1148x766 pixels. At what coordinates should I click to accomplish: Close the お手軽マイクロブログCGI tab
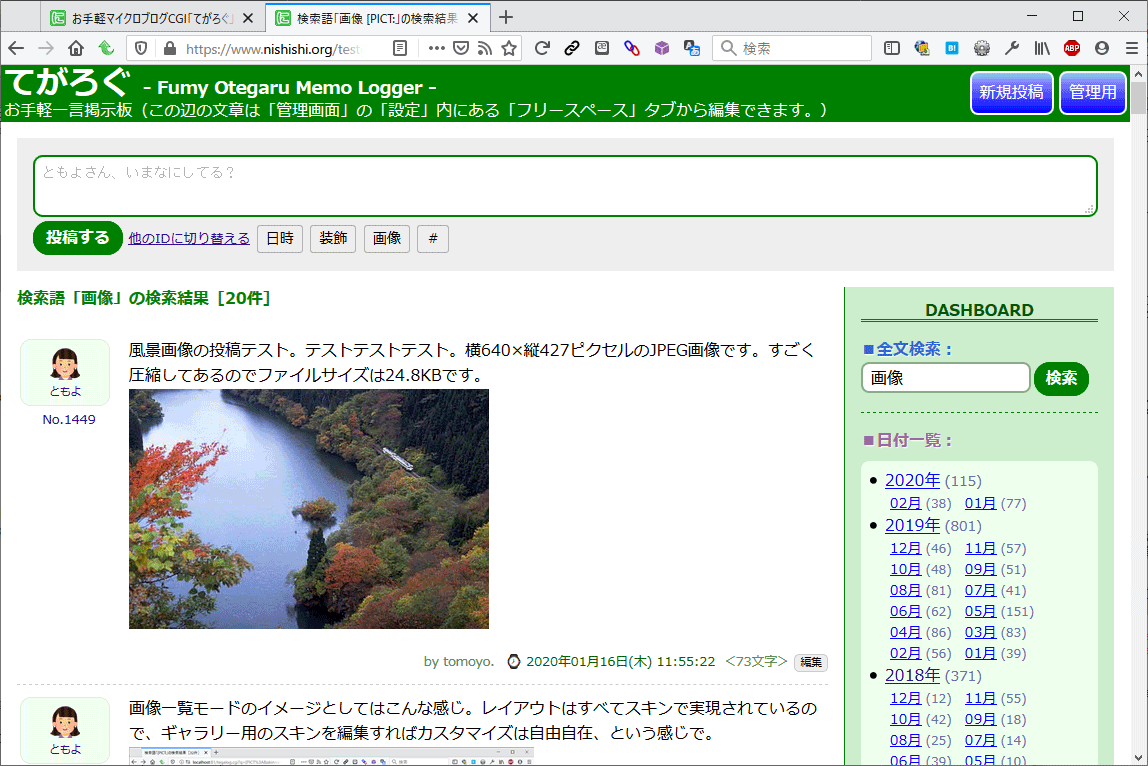248,18
